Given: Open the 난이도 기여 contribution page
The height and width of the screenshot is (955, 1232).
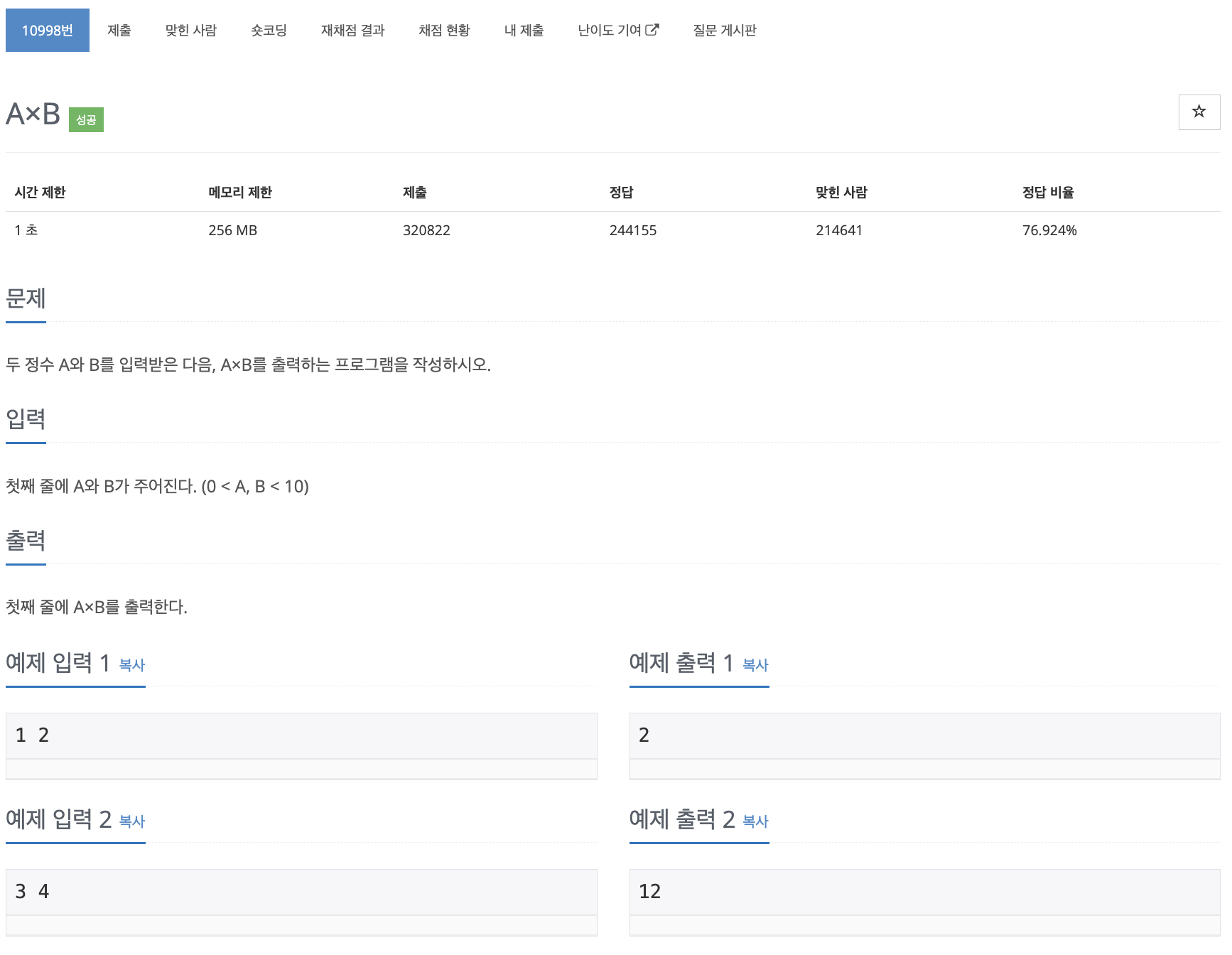Looking at the screenshot, I should click(611, 30).
